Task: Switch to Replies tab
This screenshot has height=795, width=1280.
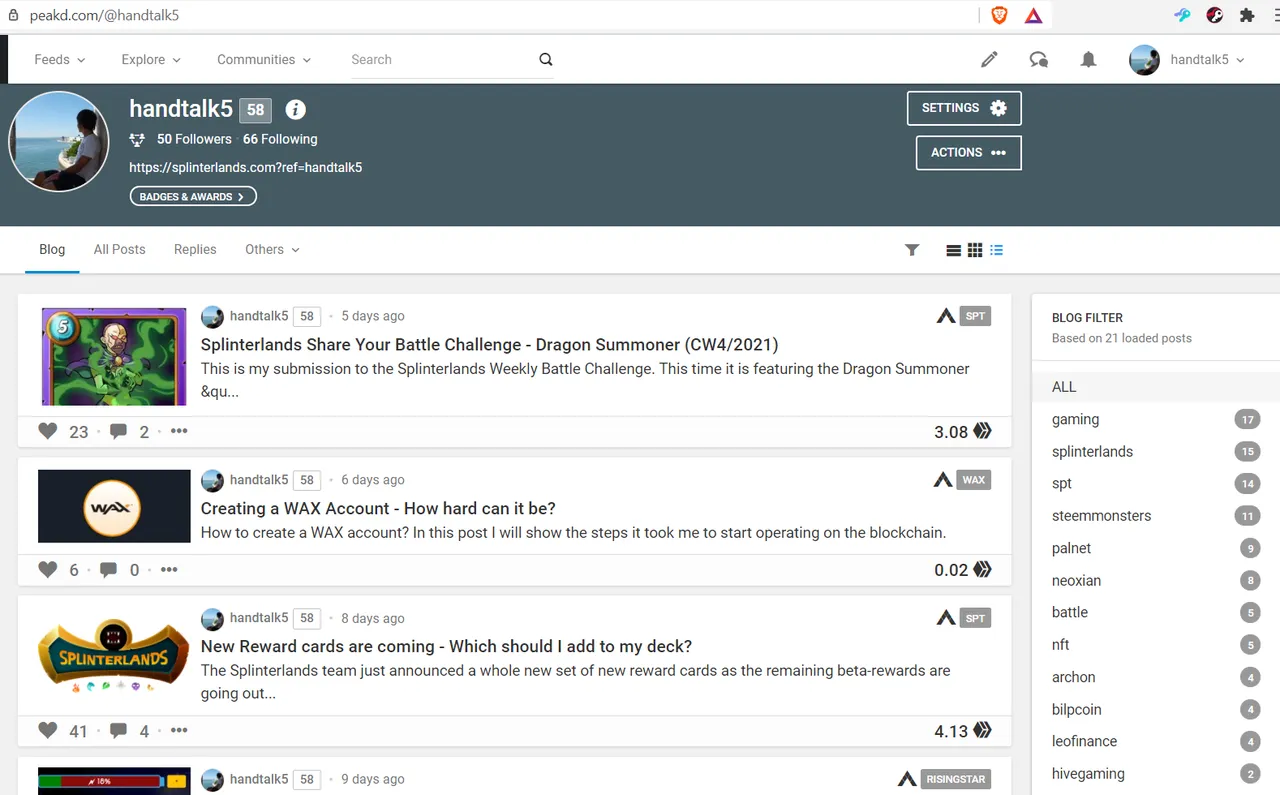Action: [x=195, y=250]
